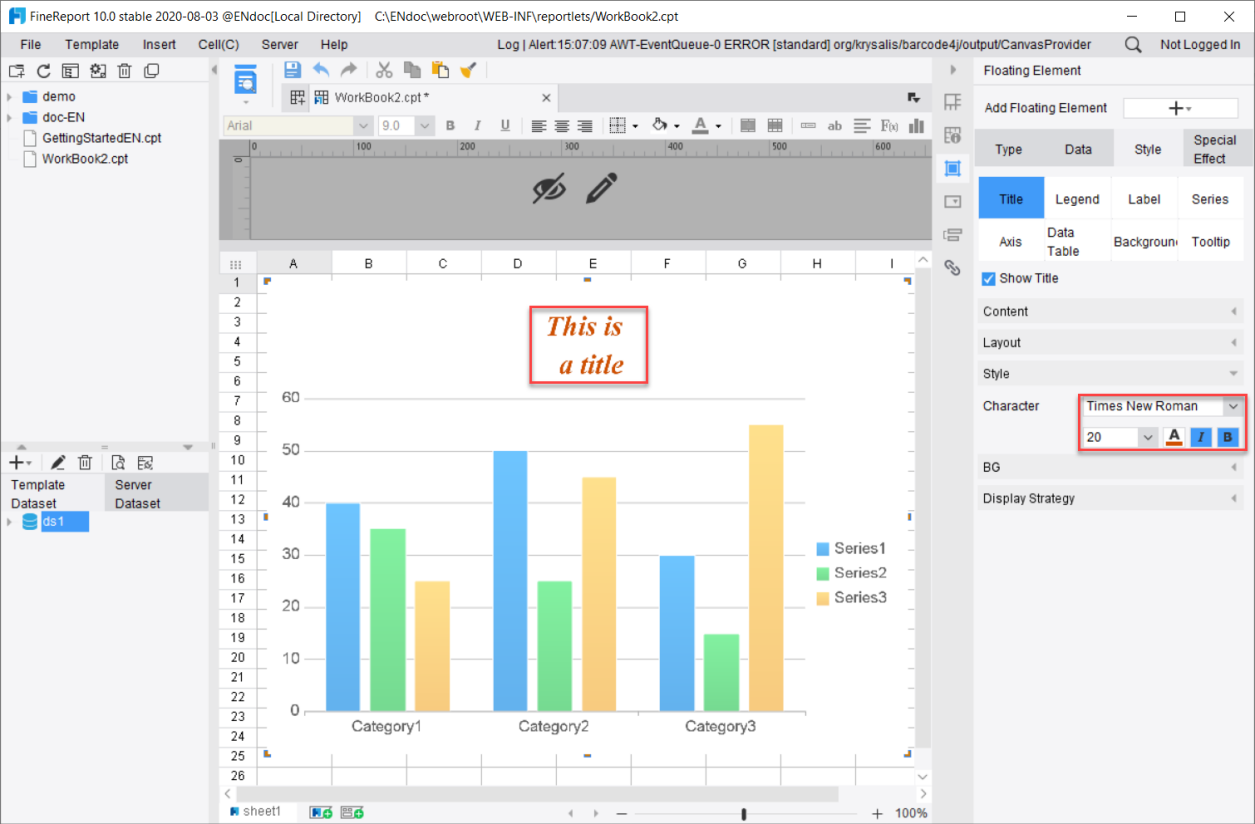Expand the demo folder in file tree

(x=9, y=97)
